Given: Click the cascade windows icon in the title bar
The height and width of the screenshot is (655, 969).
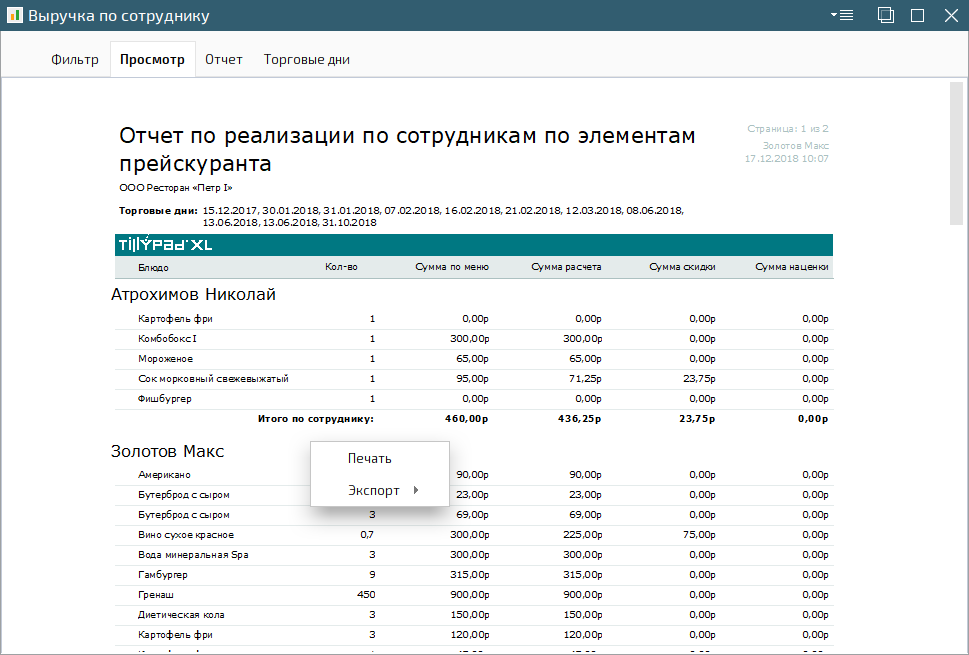Looking at the screenshot, I should [x=885, y=15].
